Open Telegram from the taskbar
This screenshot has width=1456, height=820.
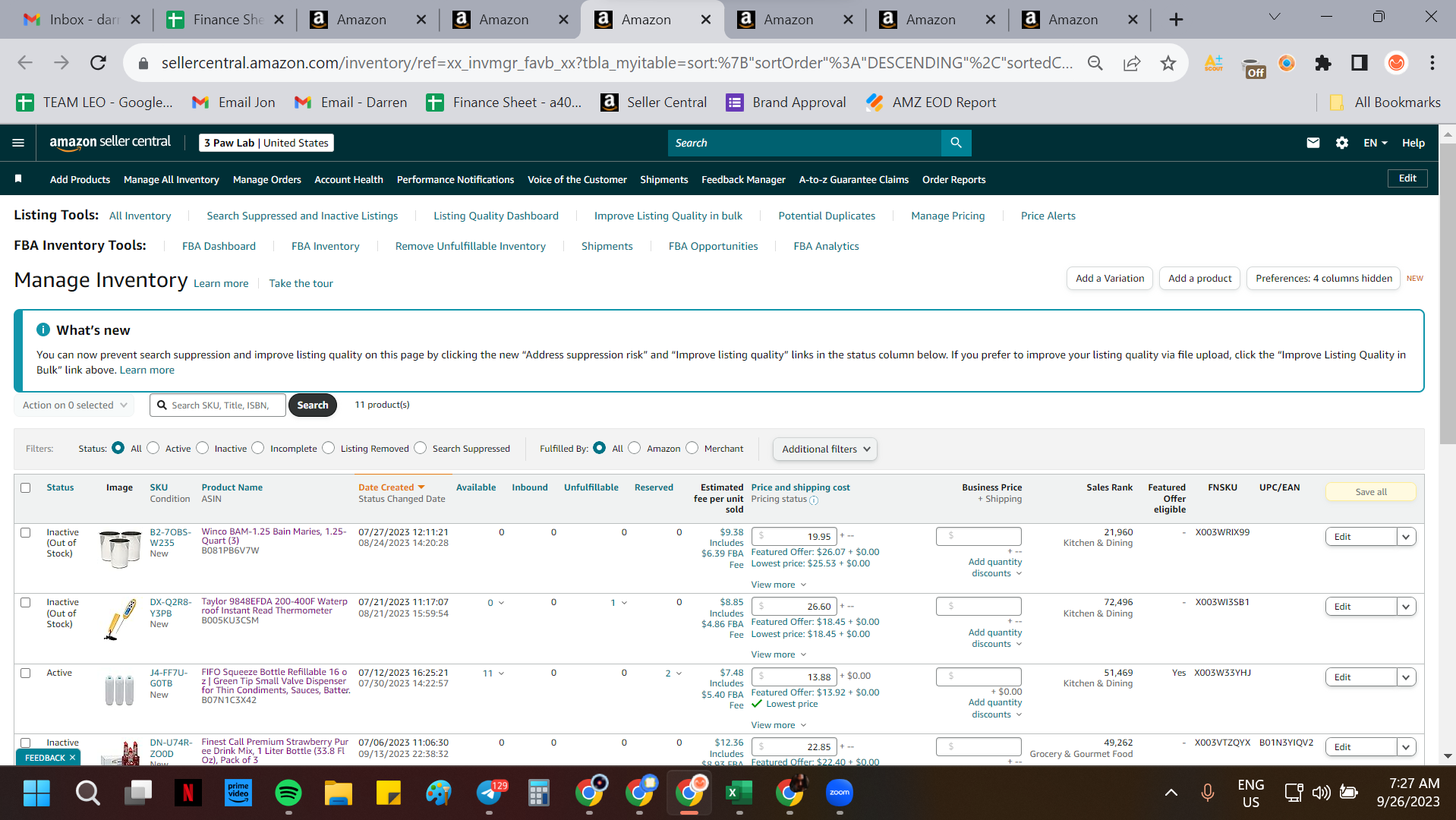[490, 793]
